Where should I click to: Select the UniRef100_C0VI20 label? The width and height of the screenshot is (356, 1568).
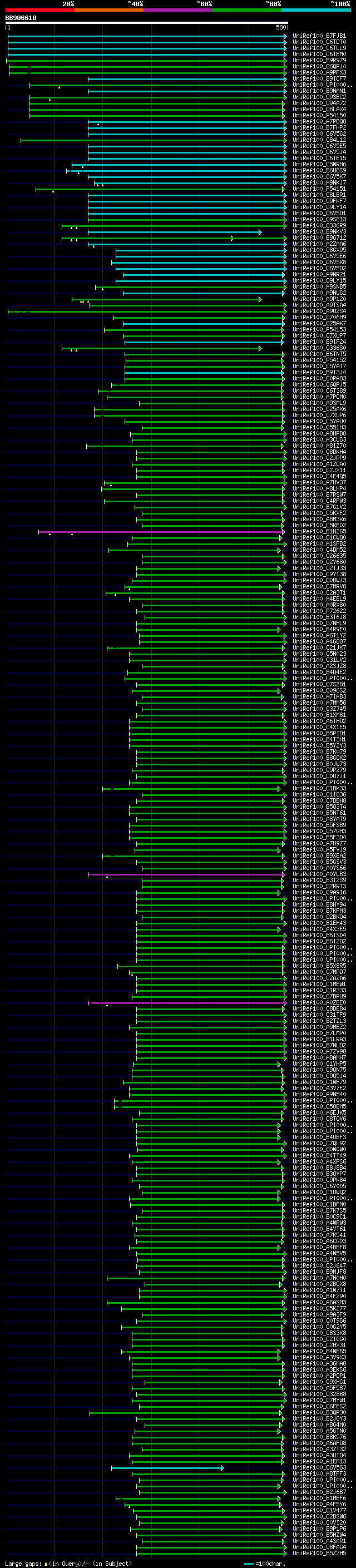[x=319, y=1522]
